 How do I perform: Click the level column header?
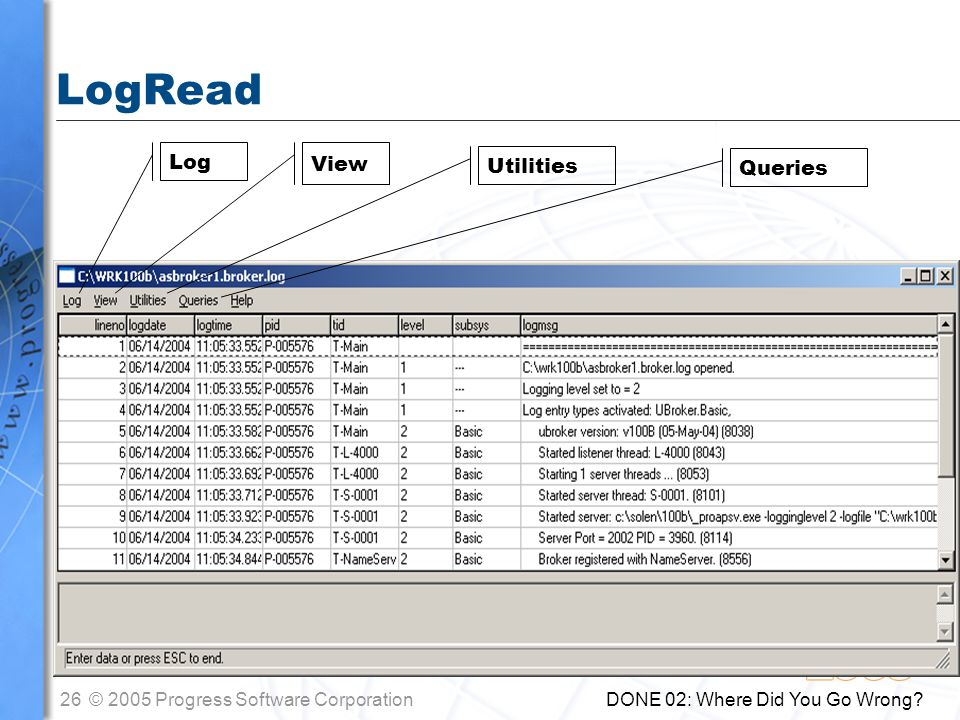point(426,325)
